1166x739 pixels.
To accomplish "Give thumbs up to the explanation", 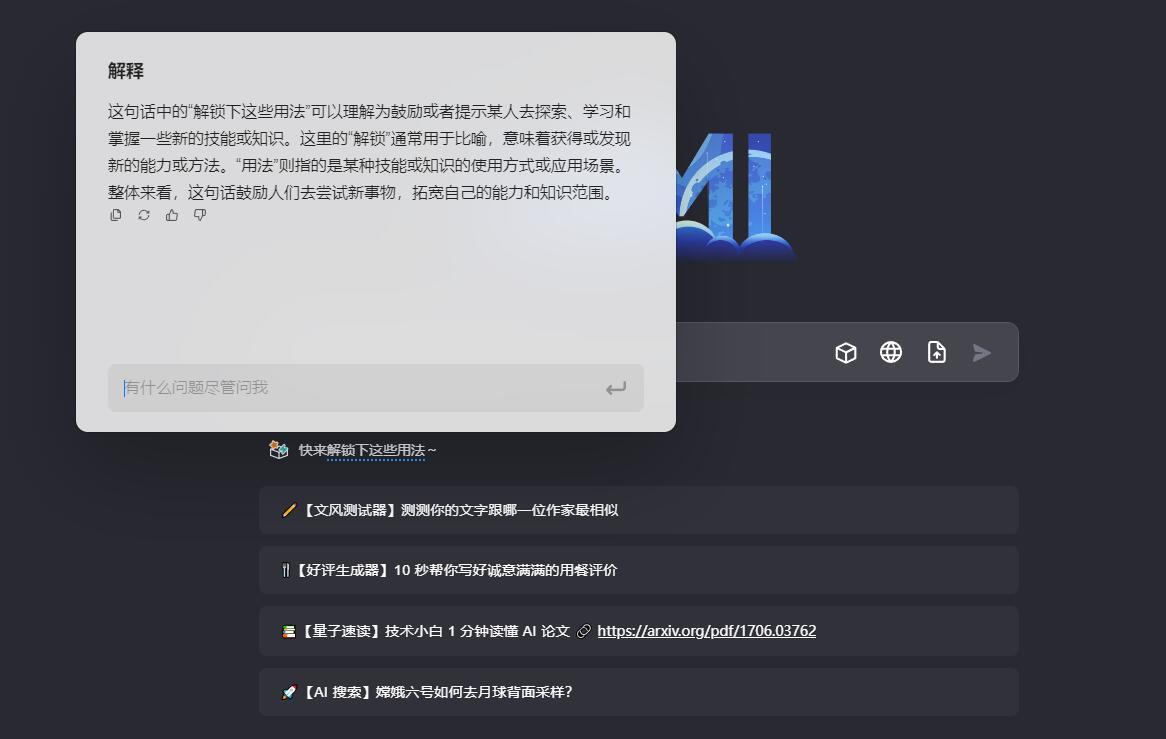I will pos(171,215).
